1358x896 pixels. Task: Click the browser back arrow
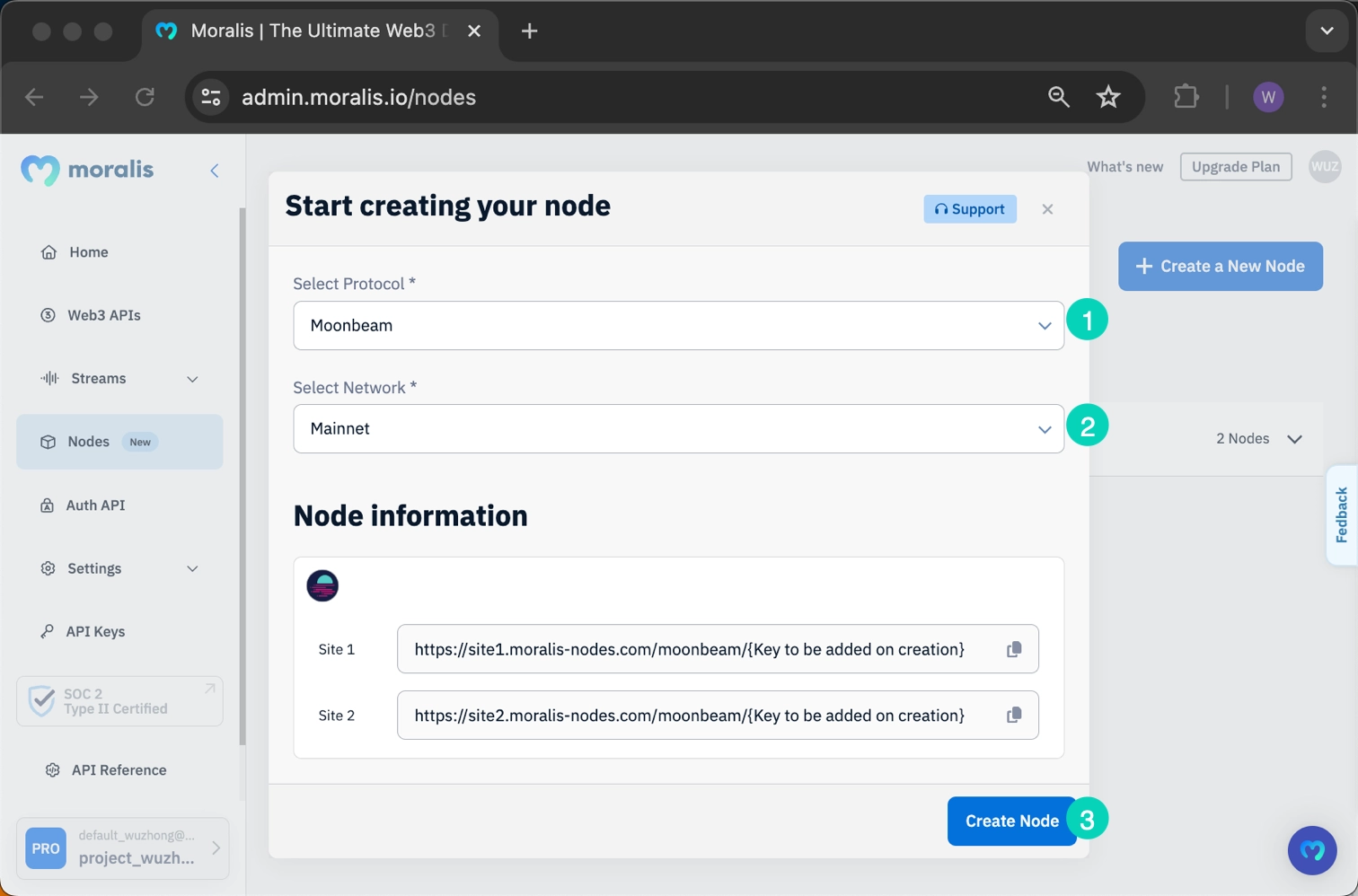[x=34, y=97]
